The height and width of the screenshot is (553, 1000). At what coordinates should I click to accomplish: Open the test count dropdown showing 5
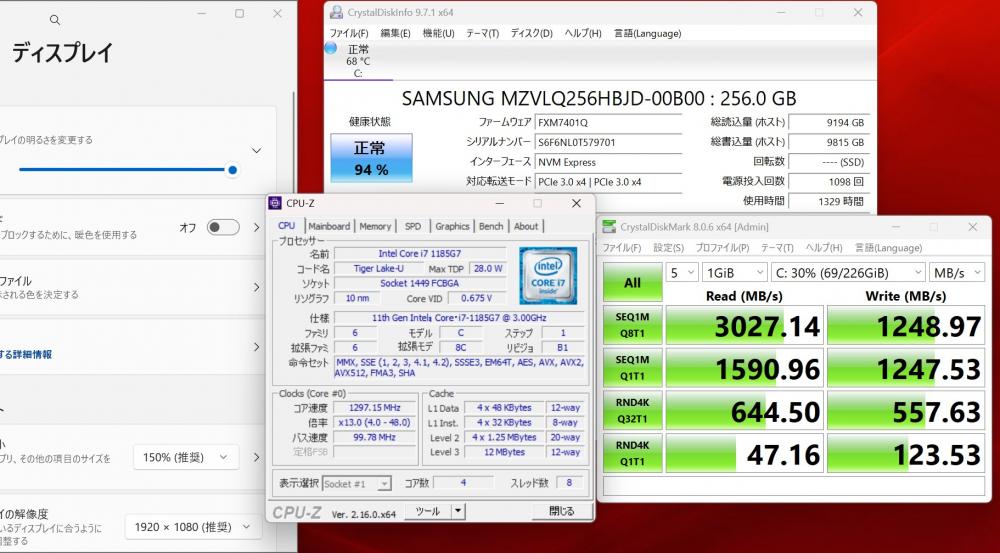(x=681, y=273)
